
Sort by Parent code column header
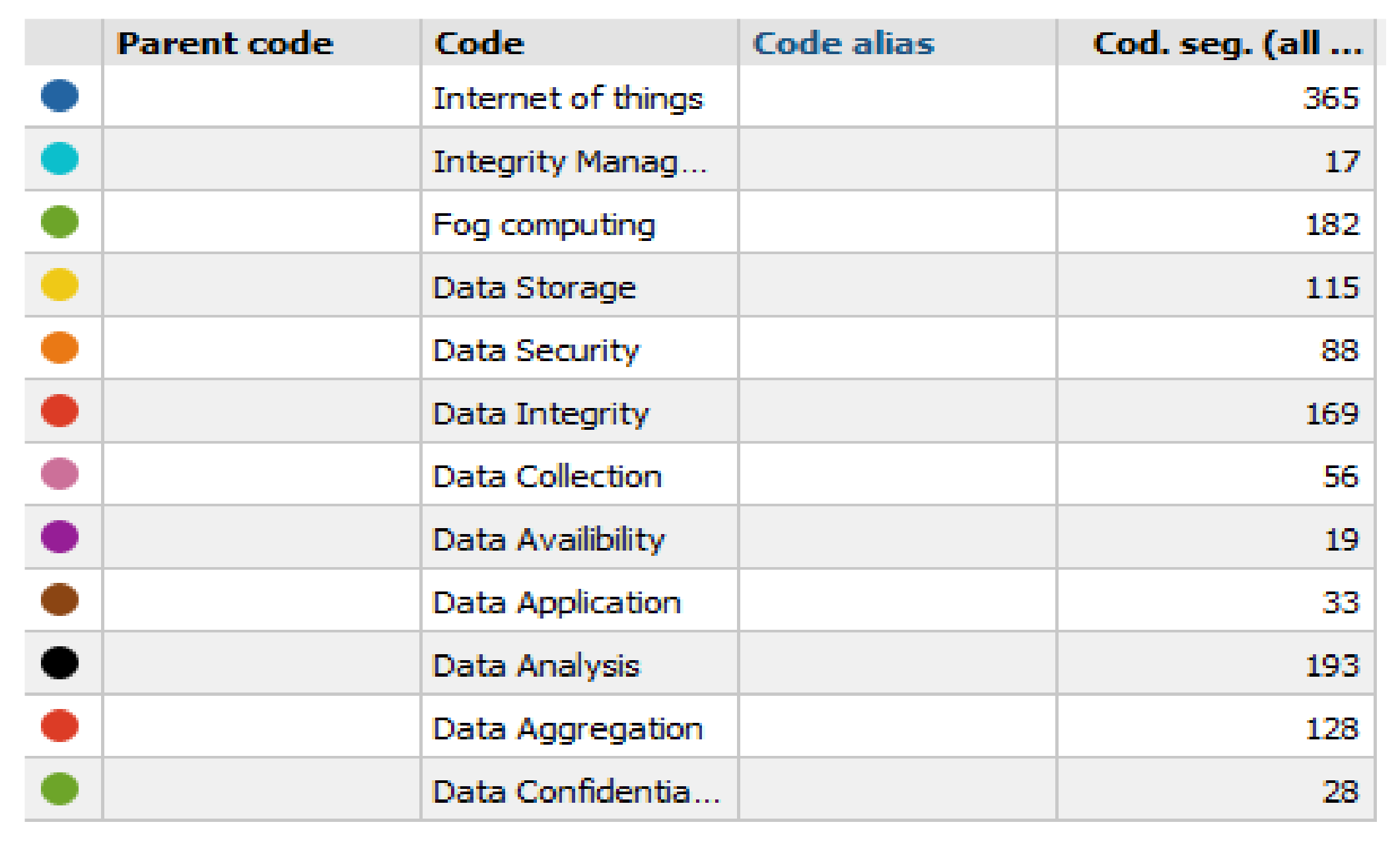(x=225, y=44)
